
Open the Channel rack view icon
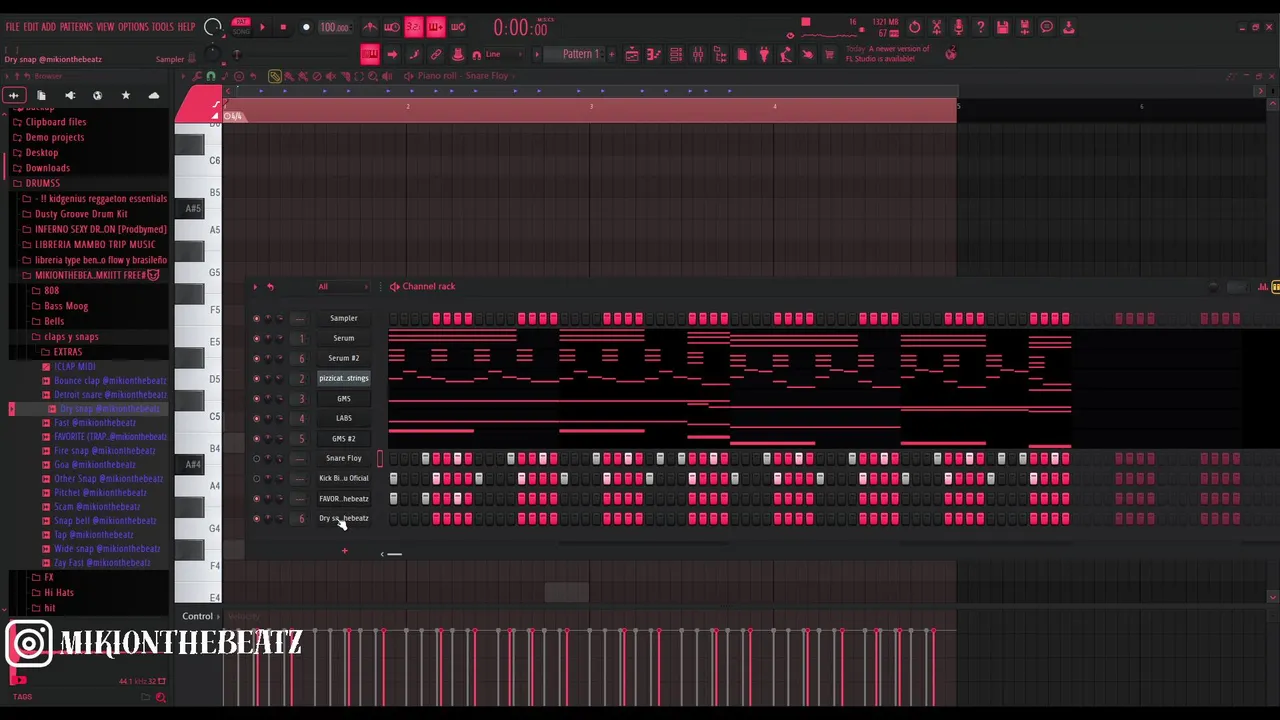[676, 54]
